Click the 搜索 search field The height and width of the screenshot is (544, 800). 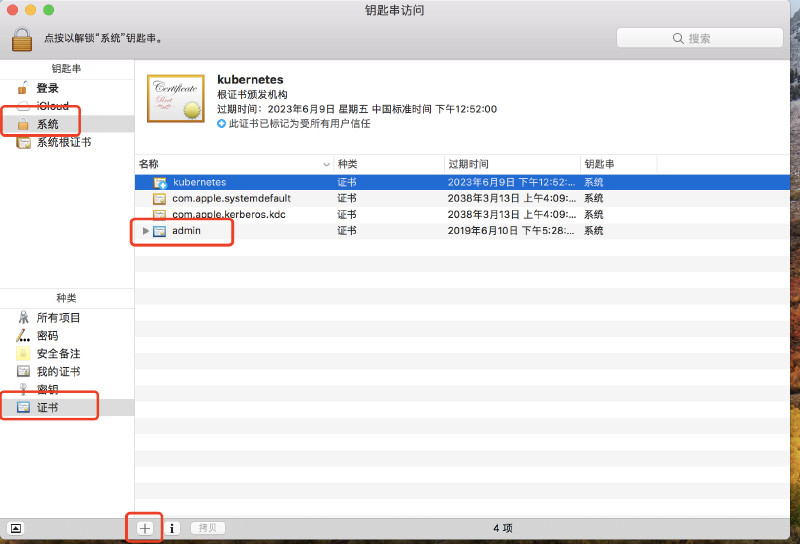[699, 38]
